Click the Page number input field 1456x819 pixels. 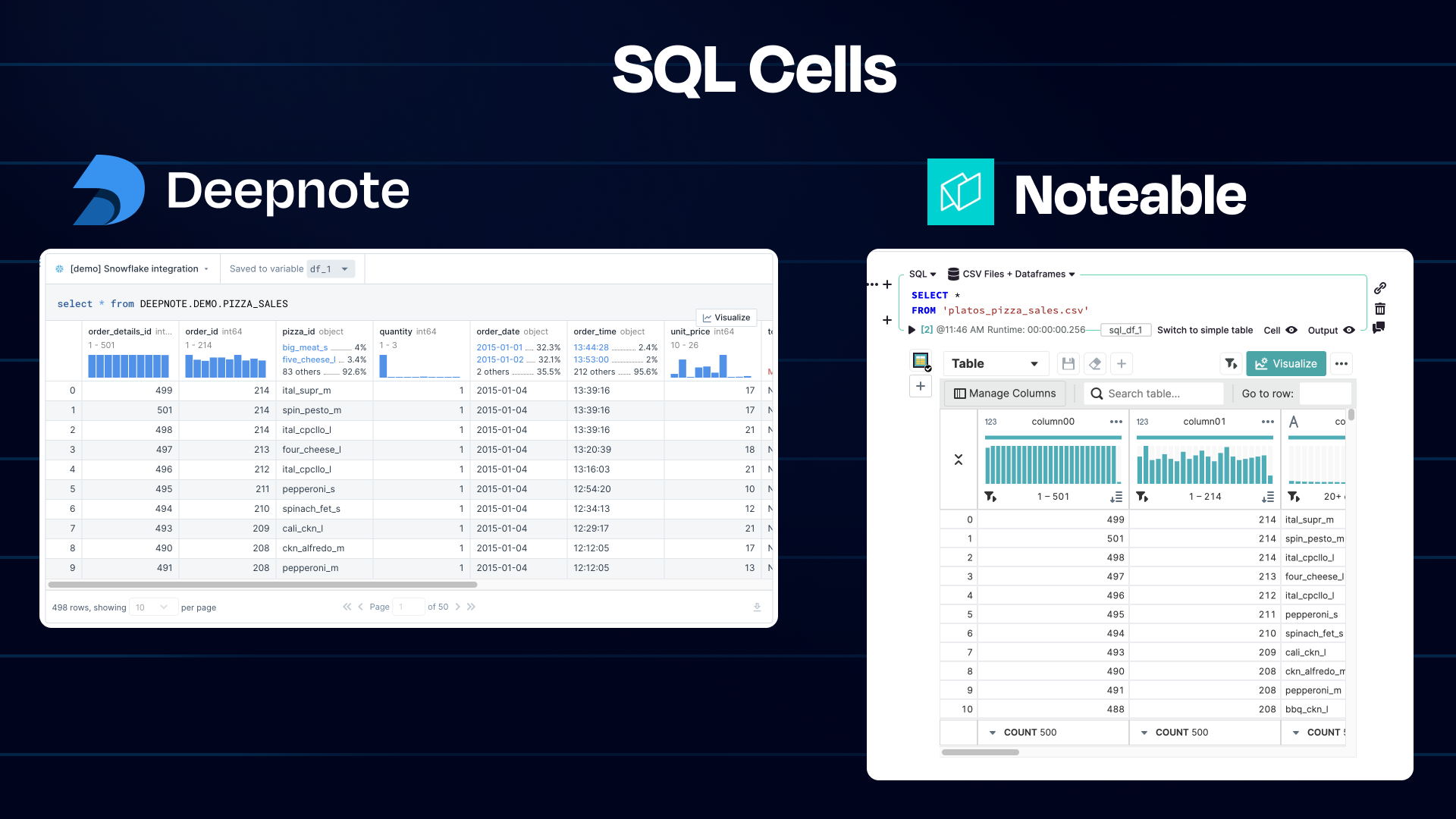408,607
